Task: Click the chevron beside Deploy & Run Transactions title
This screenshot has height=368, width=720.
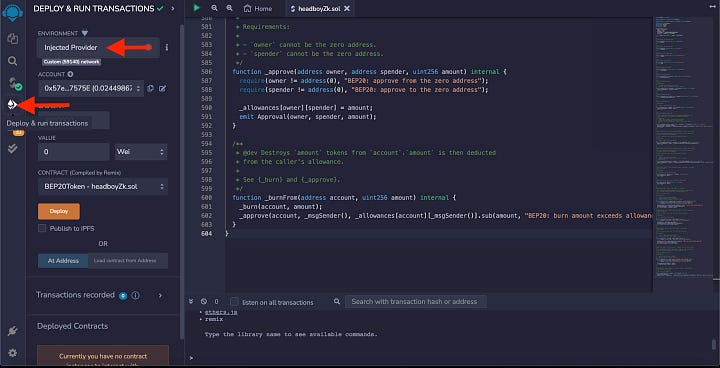Action: tap(173, 8)
